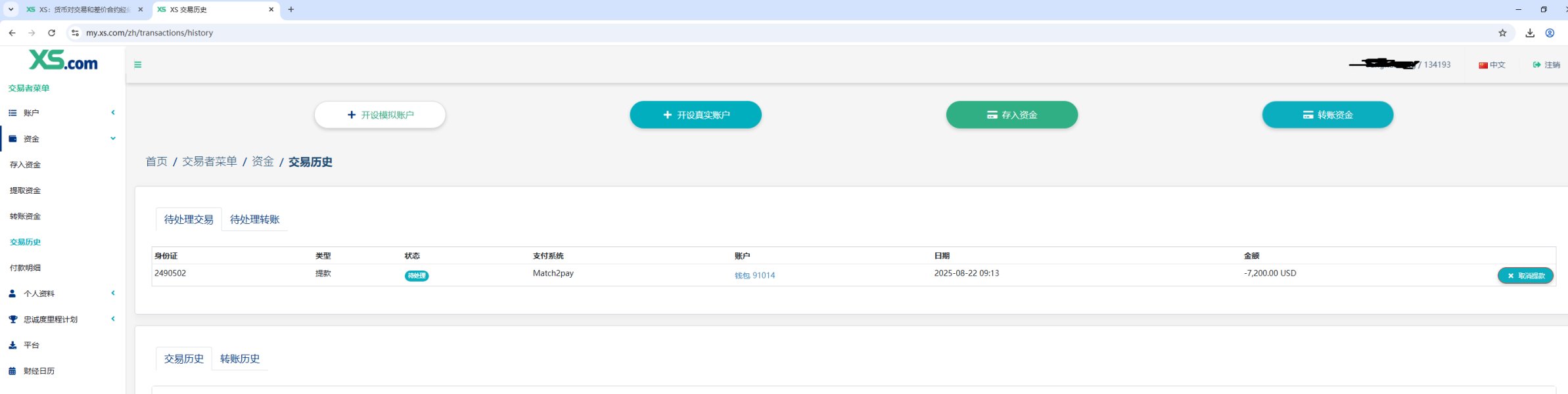Open the tab search dropdown arrow

(11, 9)
